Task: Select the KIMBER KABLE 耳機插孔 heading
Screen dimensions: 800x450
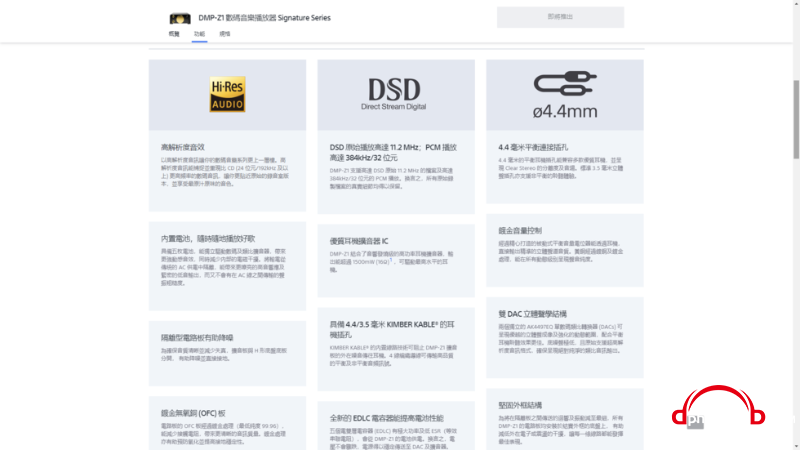Action: coord(392,329)
